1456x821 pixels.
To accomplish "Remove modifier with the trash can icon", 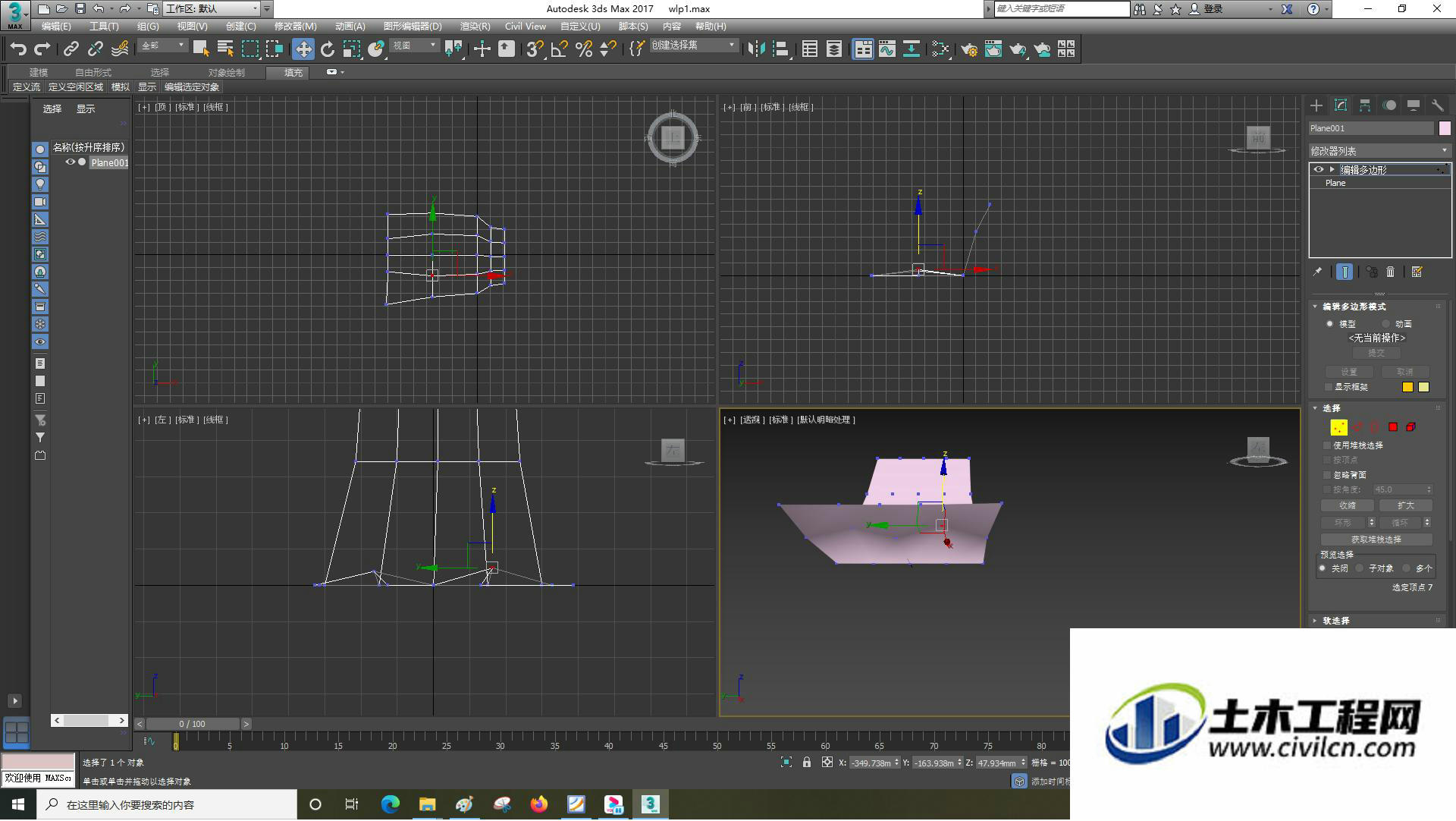I will (x=1391, y=272).
